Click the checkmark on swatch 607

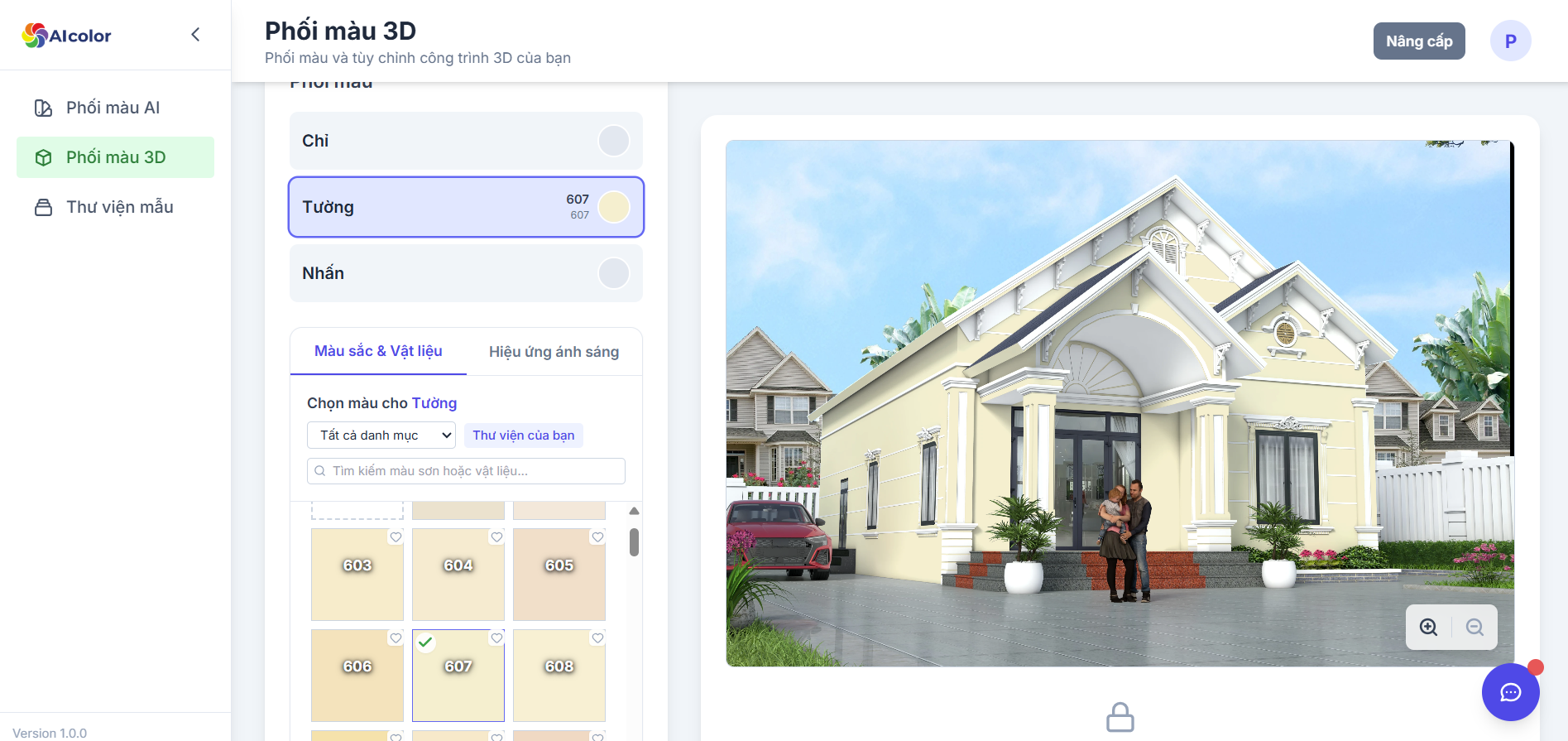(x=425, y=642)
